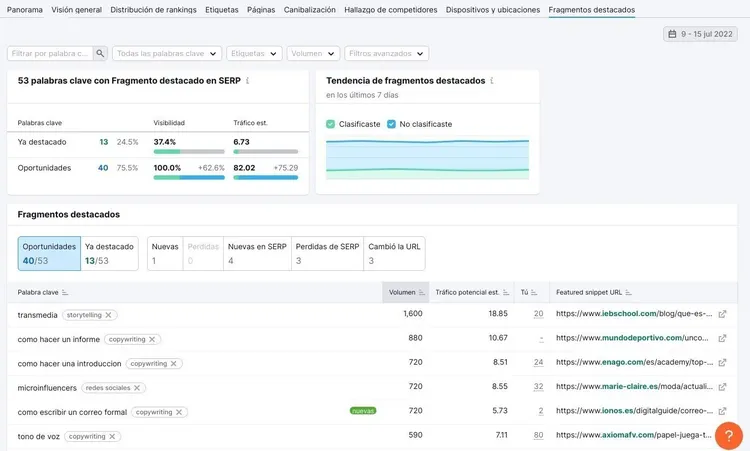Open external link icon for enago.com URL
750x451 pixels.
[722, 362]
